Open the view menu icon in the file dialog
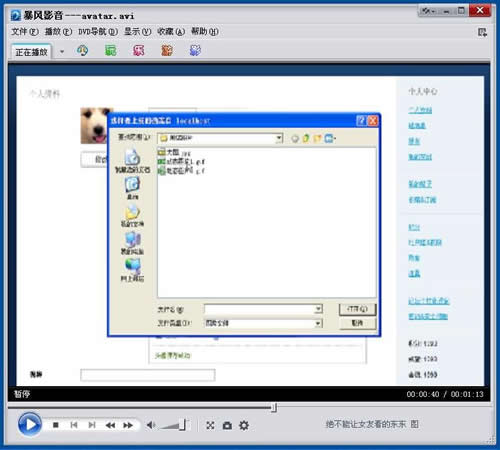500x450 pixels. point(330,138)
